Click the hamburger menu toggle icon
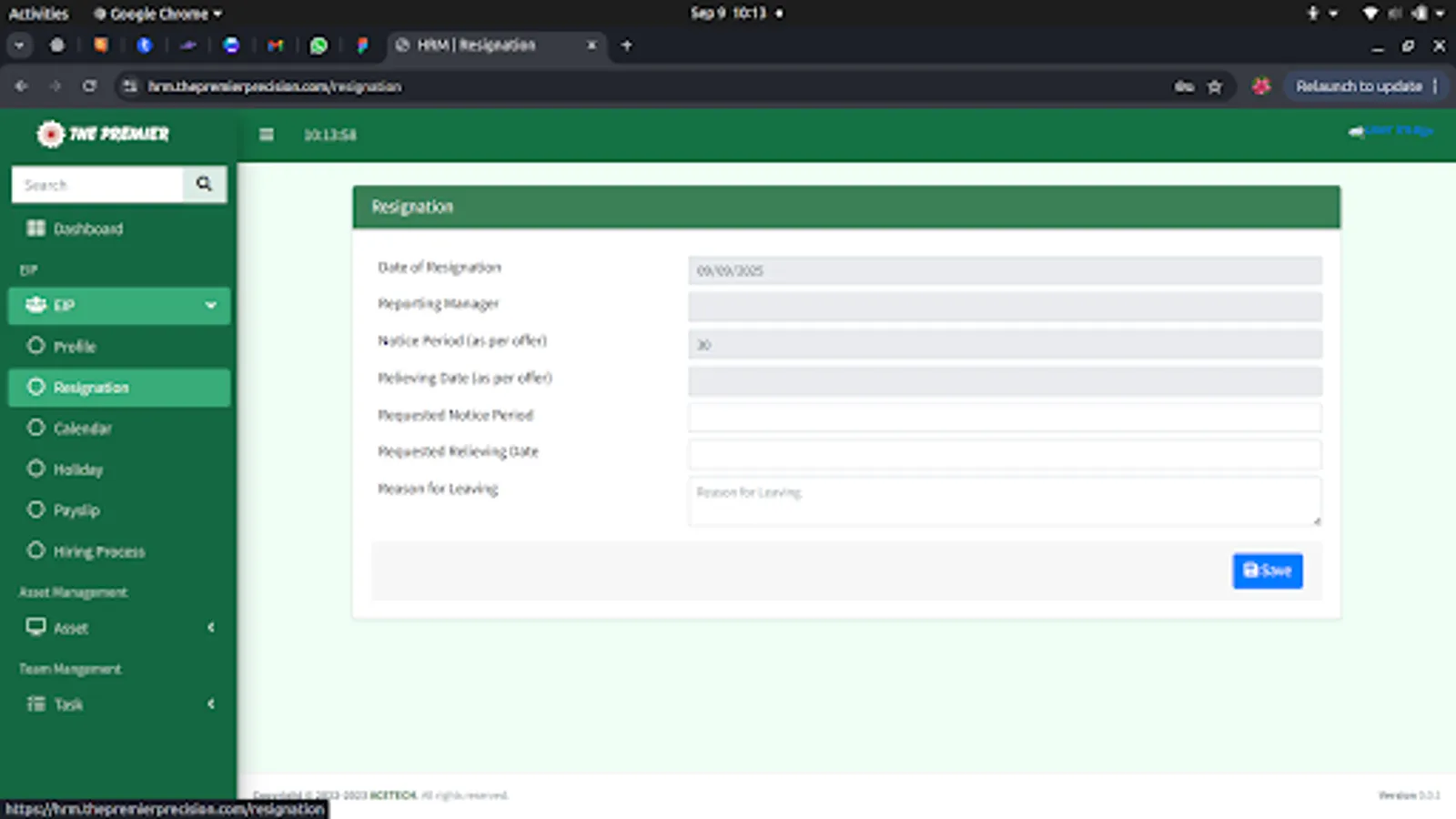 click(x=266, y=135)
